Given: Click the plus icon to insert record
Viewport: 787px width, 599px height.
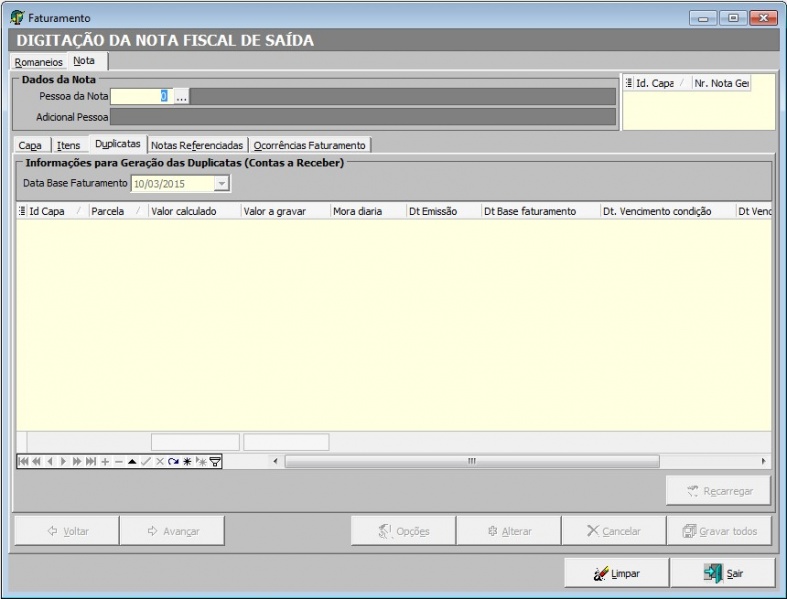Looking at the screenshot, I should (105, 461).
